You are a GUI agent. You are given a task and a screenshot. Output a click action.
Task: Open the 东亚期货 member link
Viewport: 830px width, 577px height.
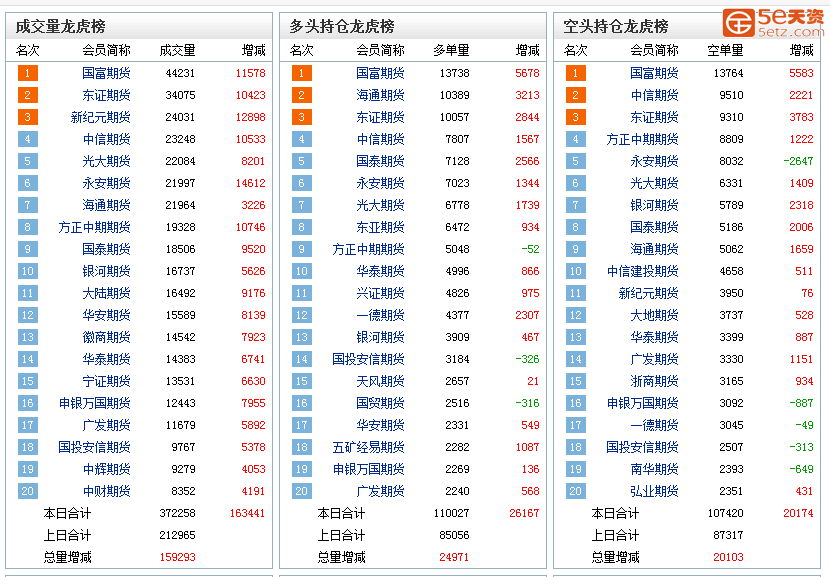coord(381,227)
